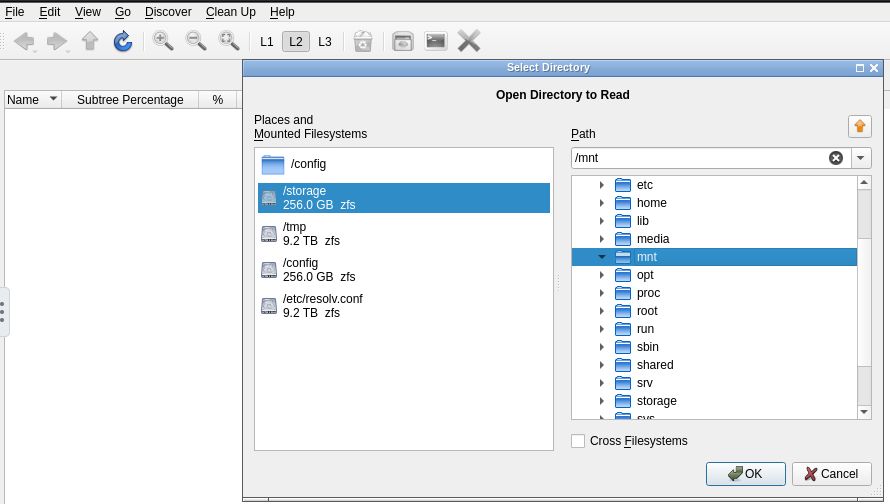
Task: Sort by the % column header
Action: 217,100
